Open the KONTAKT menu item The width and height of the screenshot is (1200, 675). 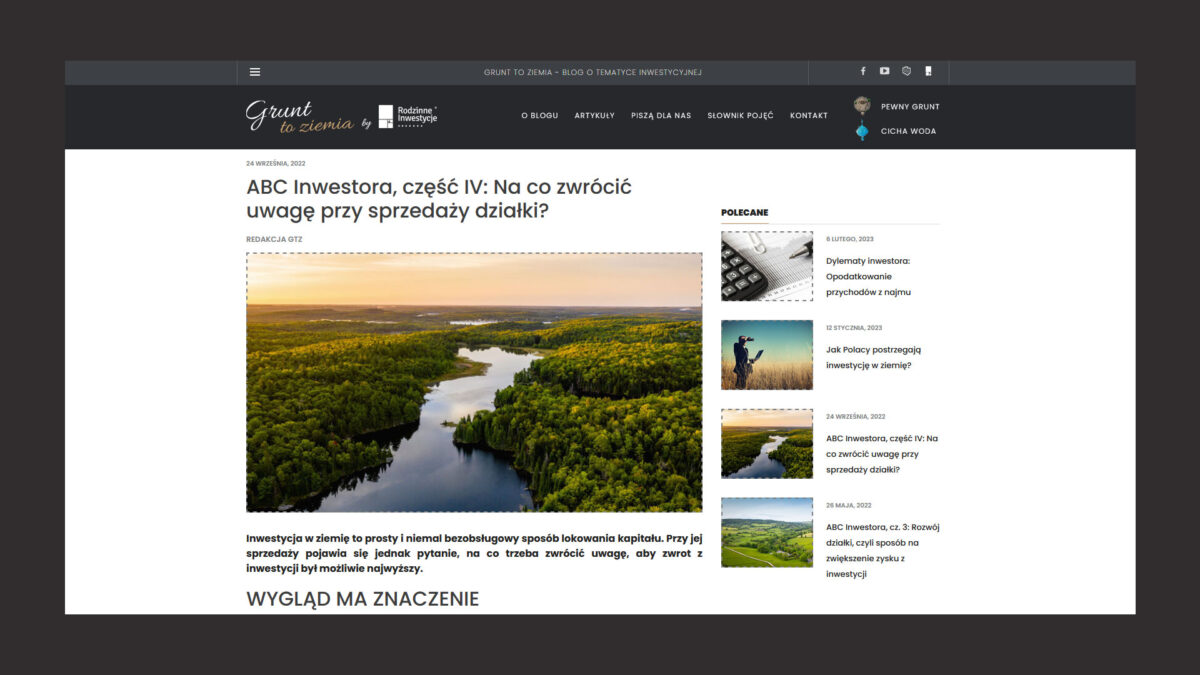pos(808,115)
